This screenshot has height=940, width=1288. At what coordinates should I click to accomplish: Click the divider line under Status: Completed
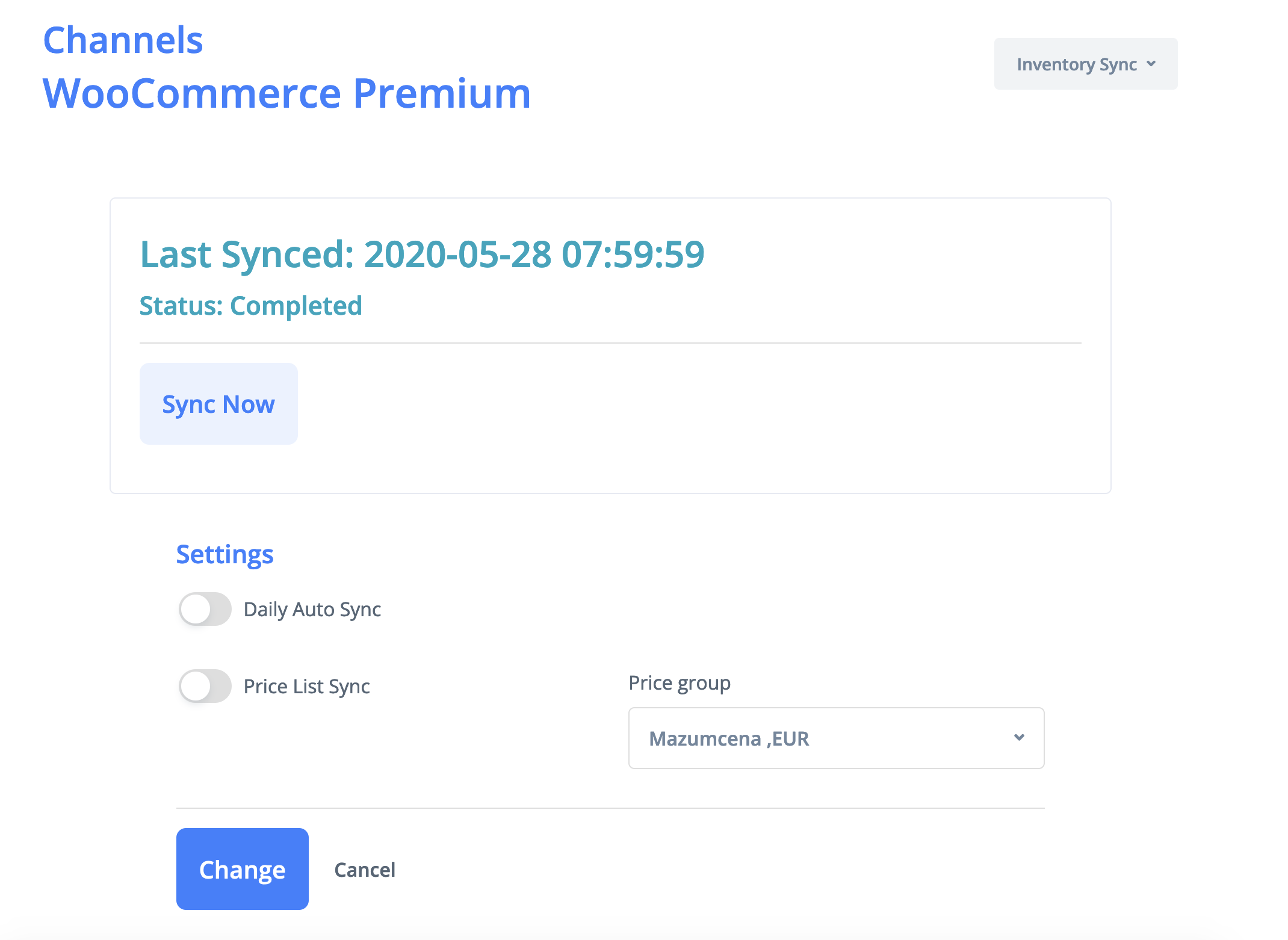(x=610, y=343)
